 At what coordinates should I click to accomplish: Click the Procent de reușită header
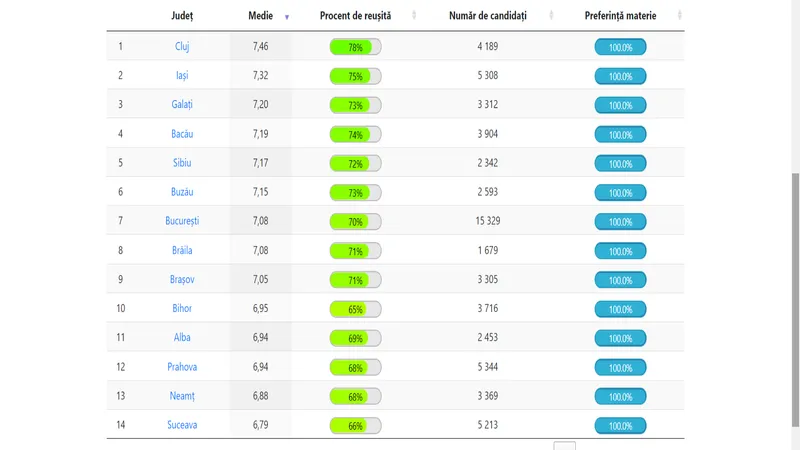[356, 16]
